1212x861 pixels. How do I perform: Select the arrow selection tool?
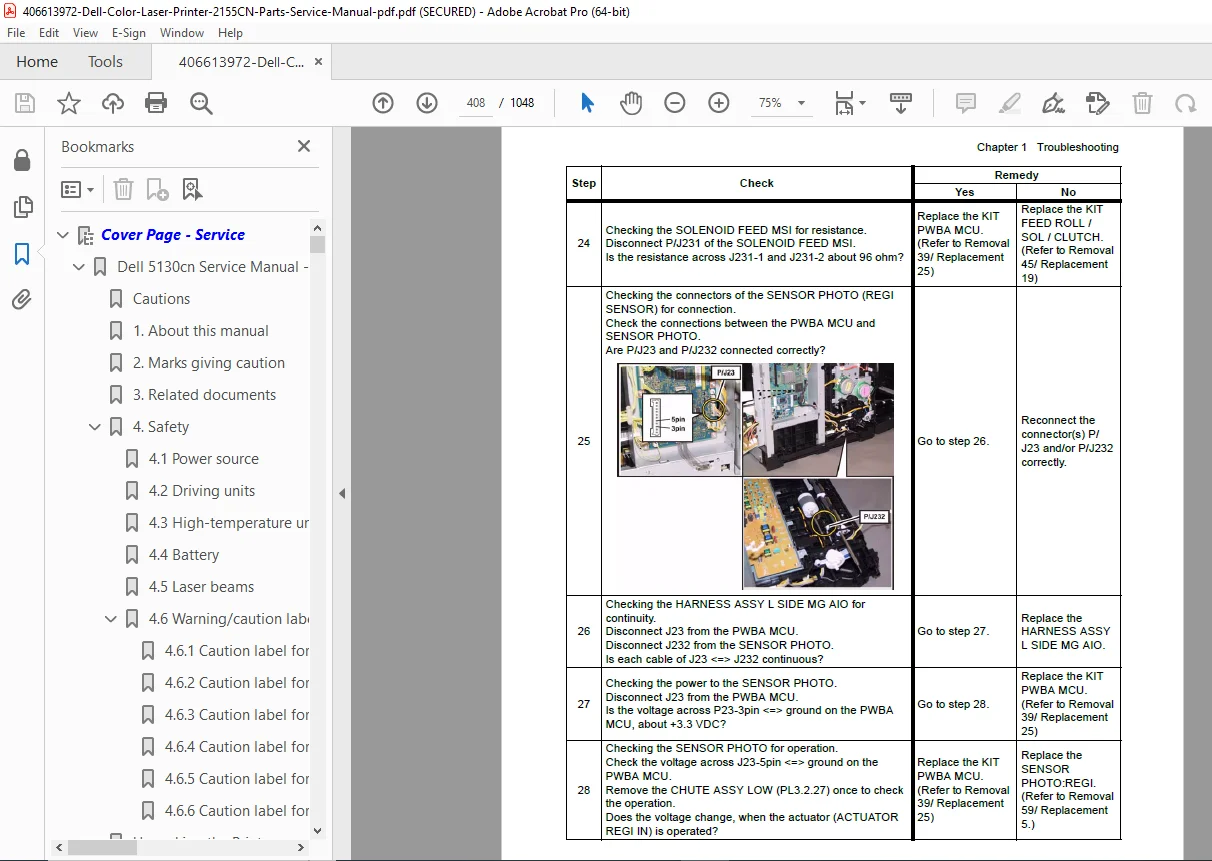tap(587, 103)
